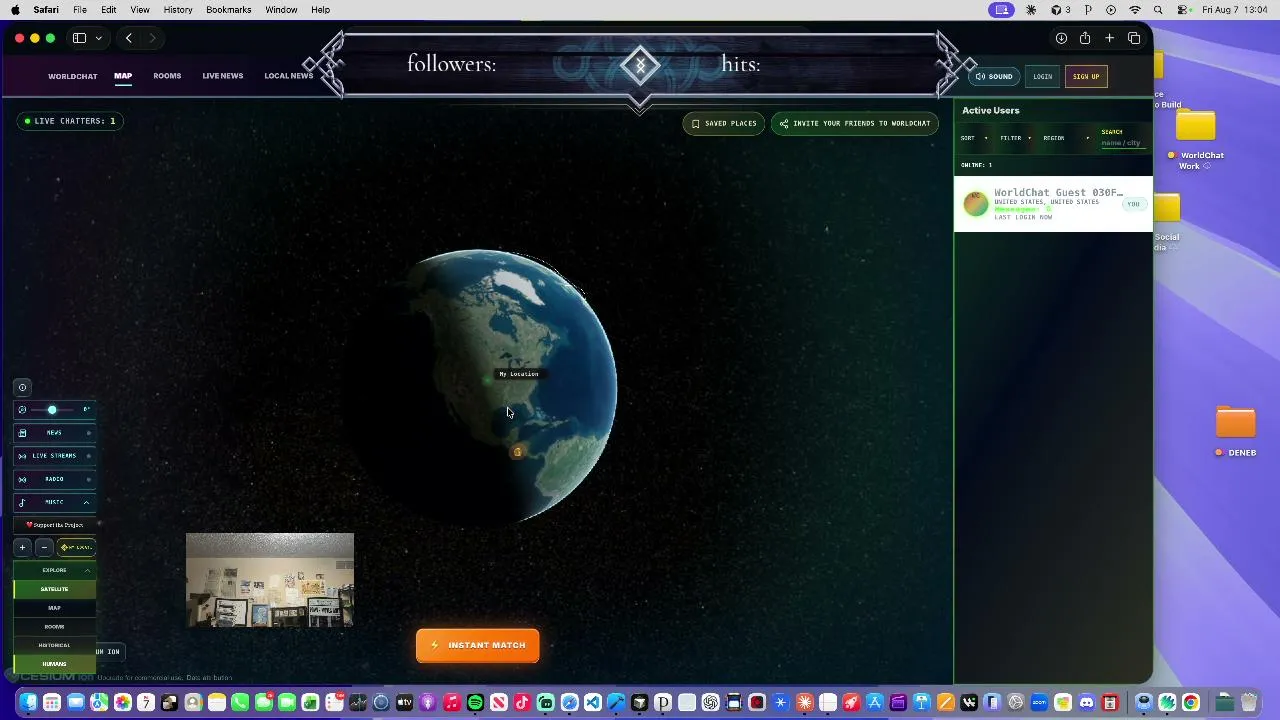Click the Login button
Viewport: 1280px width, 720px height.
(1043, 77)
